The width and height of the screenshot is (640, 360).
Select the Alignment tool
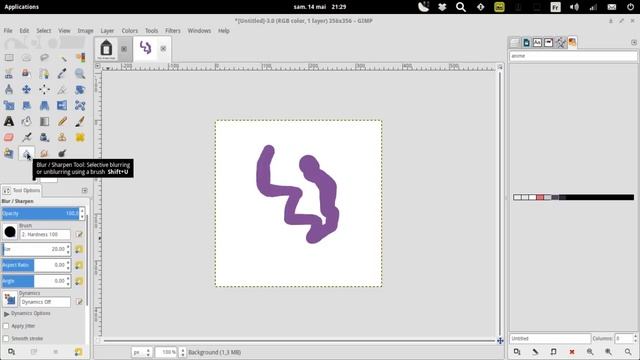[x=44, y=89]
